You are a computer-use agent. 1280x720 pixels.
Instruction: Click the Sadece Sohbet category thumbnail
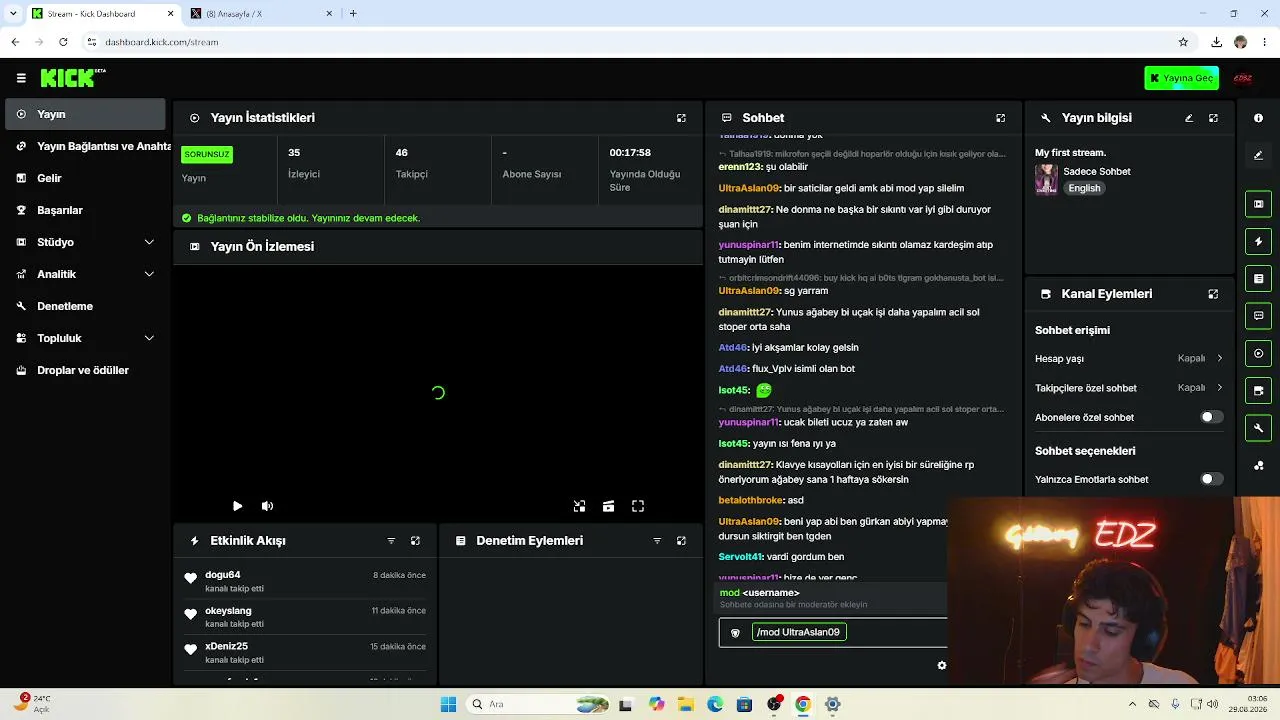click(1046, 179)
